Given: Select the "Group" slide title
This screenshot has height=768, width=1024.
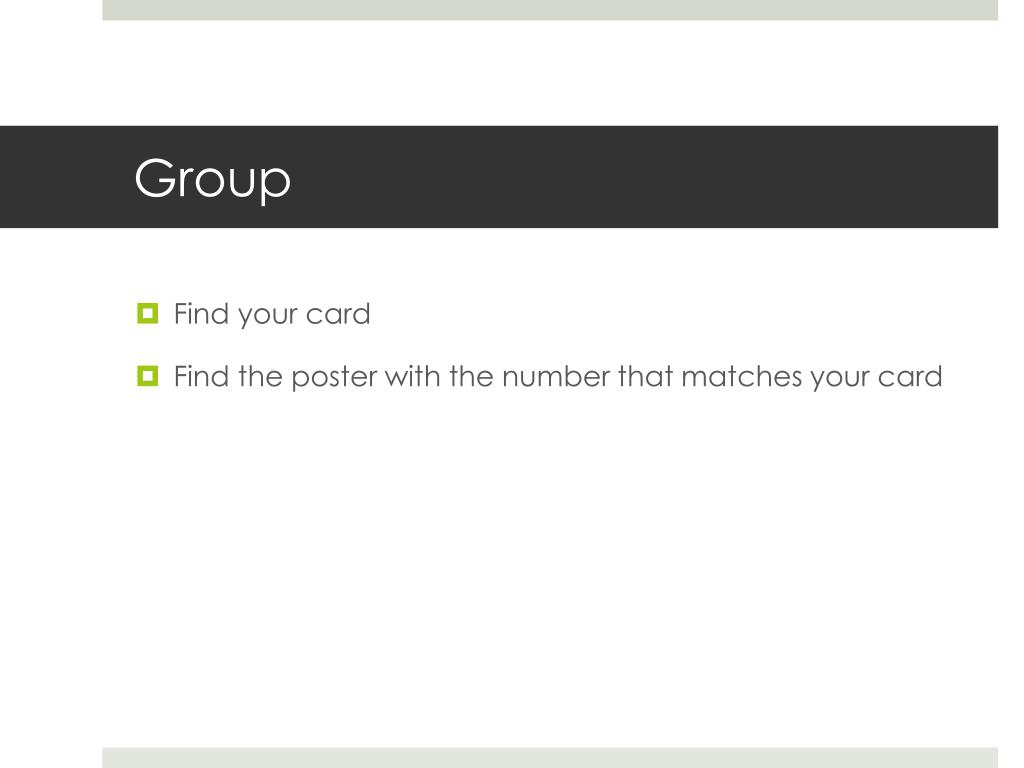Looking at the screenshot, I should [x=212, y=178].
